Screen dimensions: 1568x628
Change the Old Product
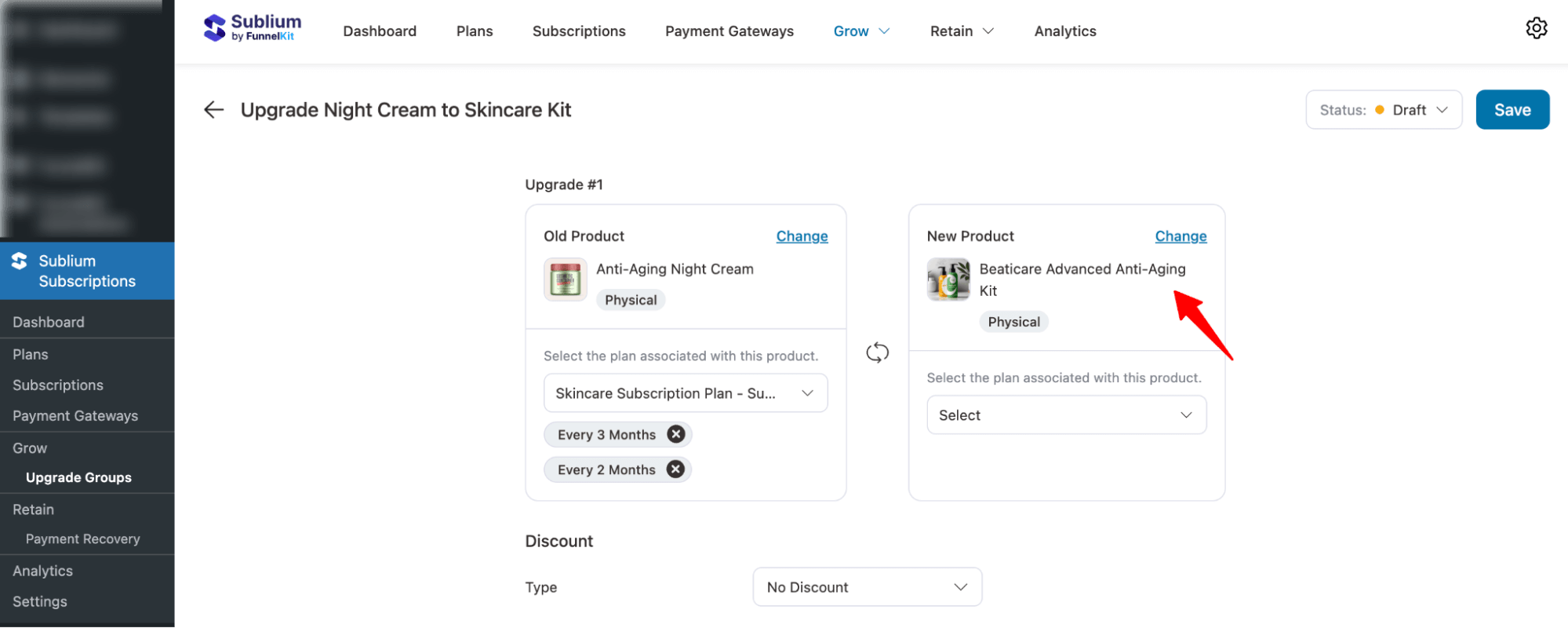coord(802,236)
